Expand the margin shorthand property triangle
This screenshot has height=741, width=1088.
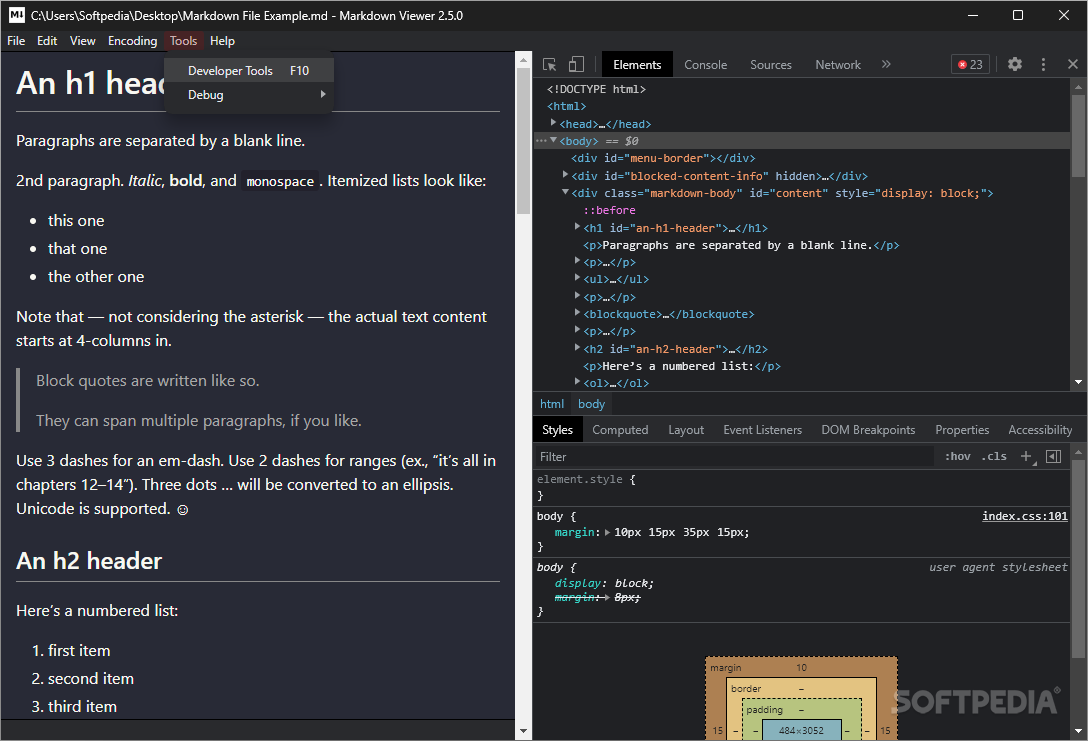pyautogui.click(x=607, y=533)
